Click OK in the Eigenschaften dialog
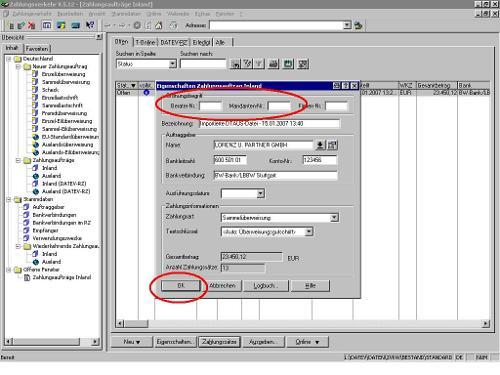This screenshot has width=500, height=375. [x=181, y=286]
